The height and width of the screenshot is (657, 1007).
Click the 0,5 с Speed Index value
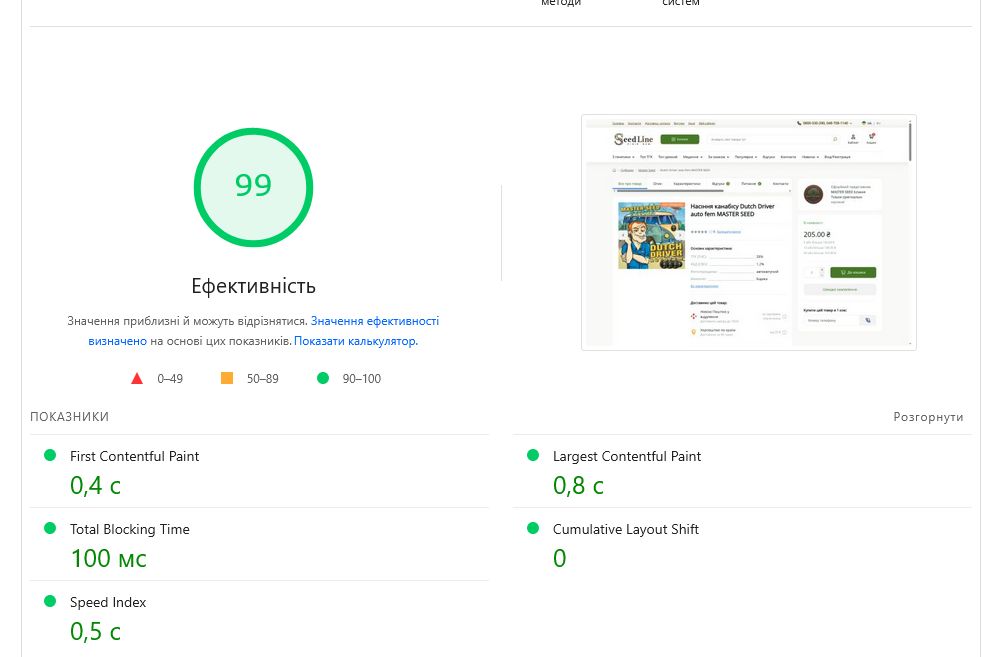point(95,631)
